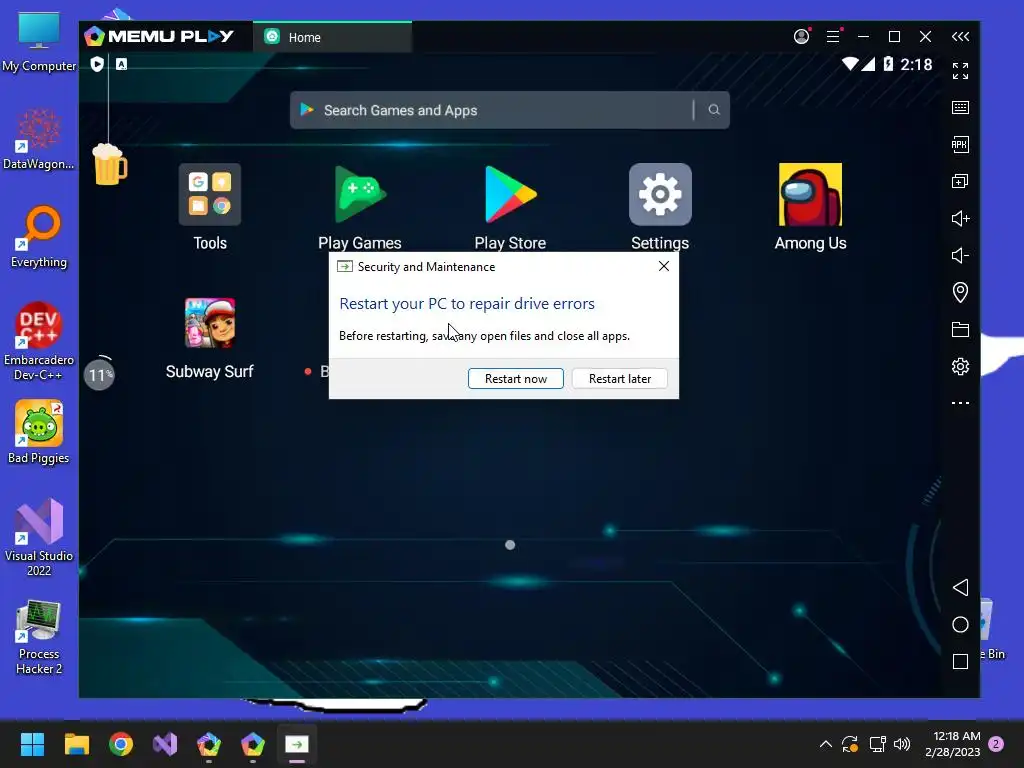The image size is (1024, 768).
Task: Open DataWagon desktop shortcut
Action: click(x=39, y=139)
